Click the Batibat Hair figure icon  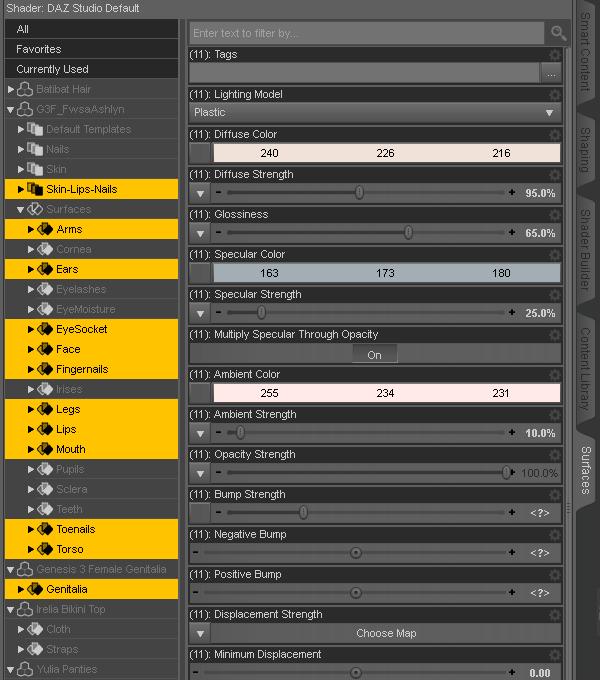25,89
